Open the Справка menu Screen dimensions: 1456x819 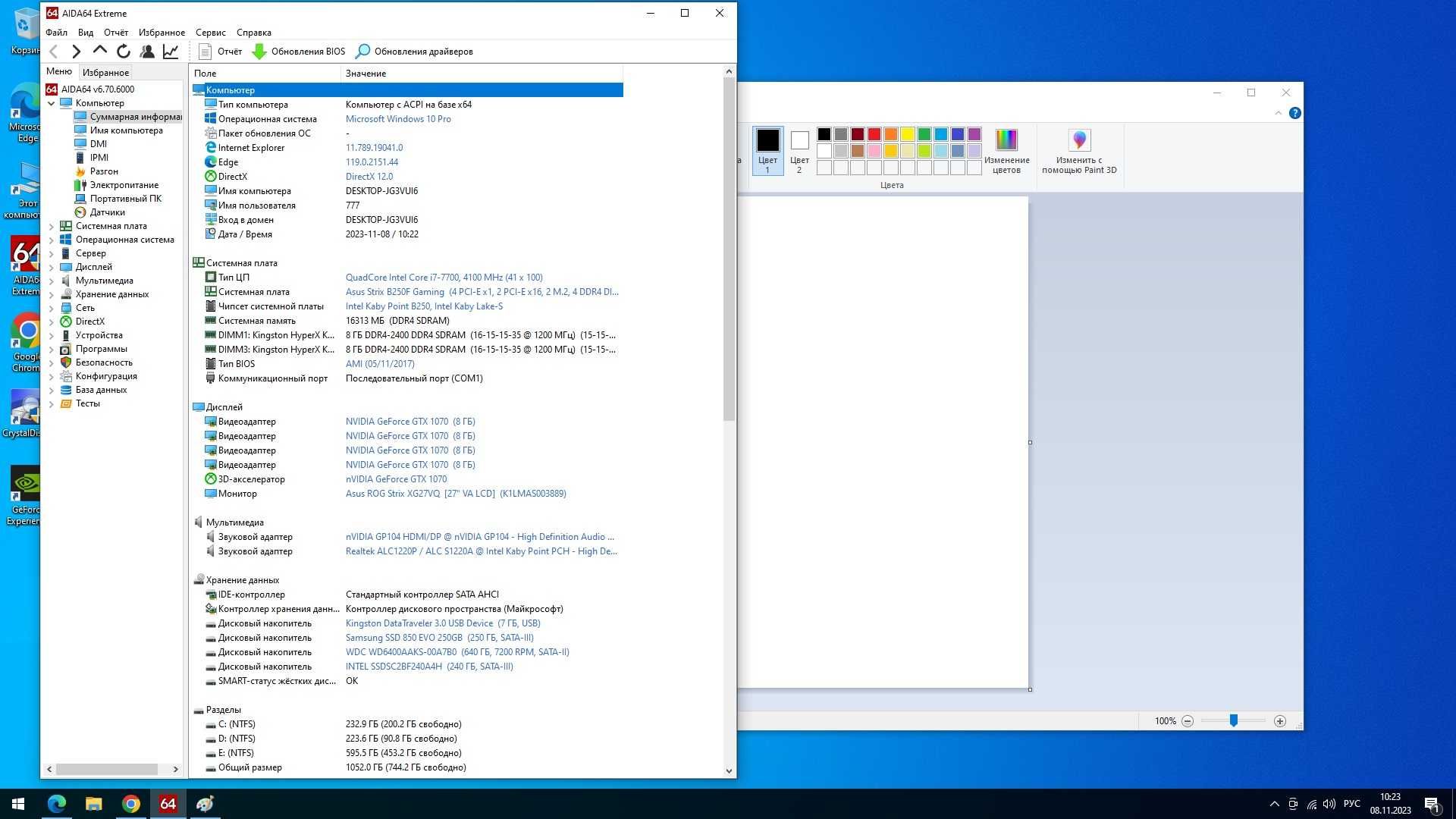coord(253,33)
